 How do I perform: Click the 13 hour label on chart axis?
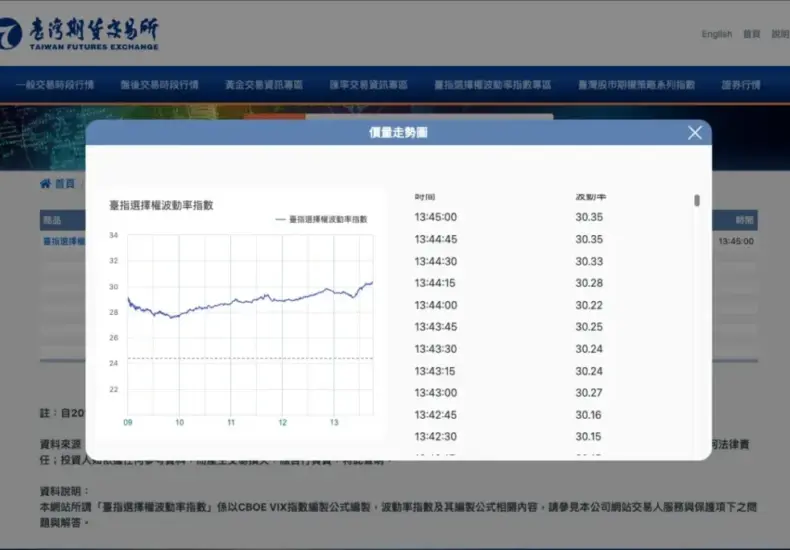(334, 423)
